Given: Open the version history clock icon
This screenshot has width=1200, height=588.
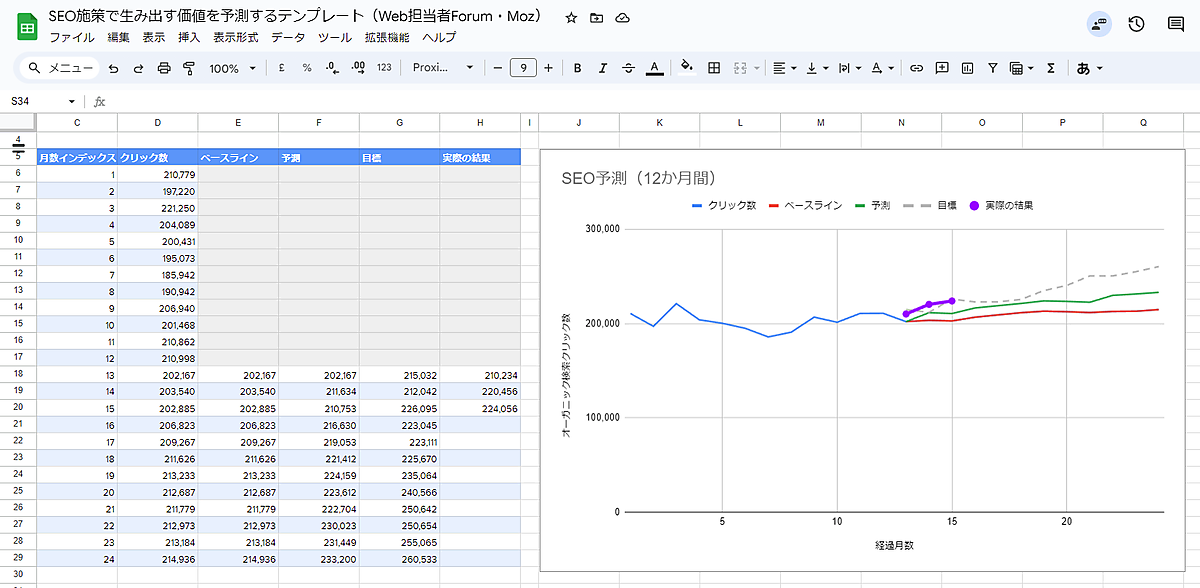Looking at the screenshot, I should [1136, 25].
